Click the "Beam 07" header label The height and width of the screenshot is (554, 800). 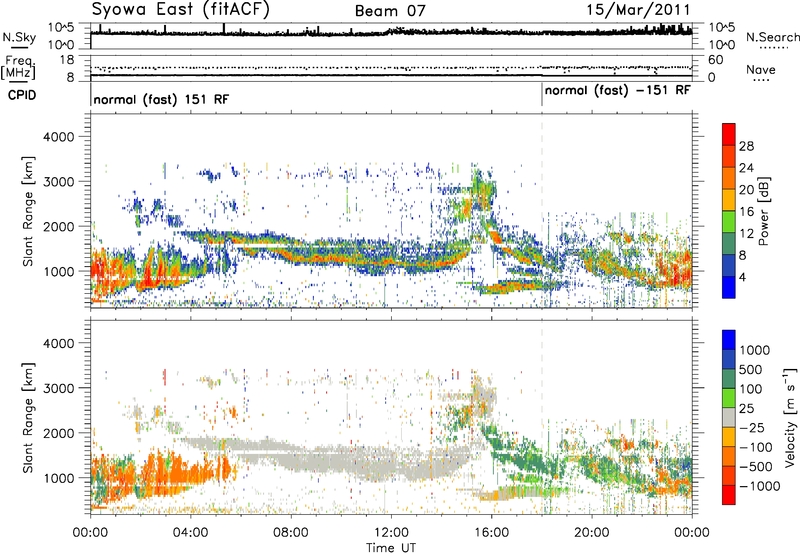click(x=390, y=11)
